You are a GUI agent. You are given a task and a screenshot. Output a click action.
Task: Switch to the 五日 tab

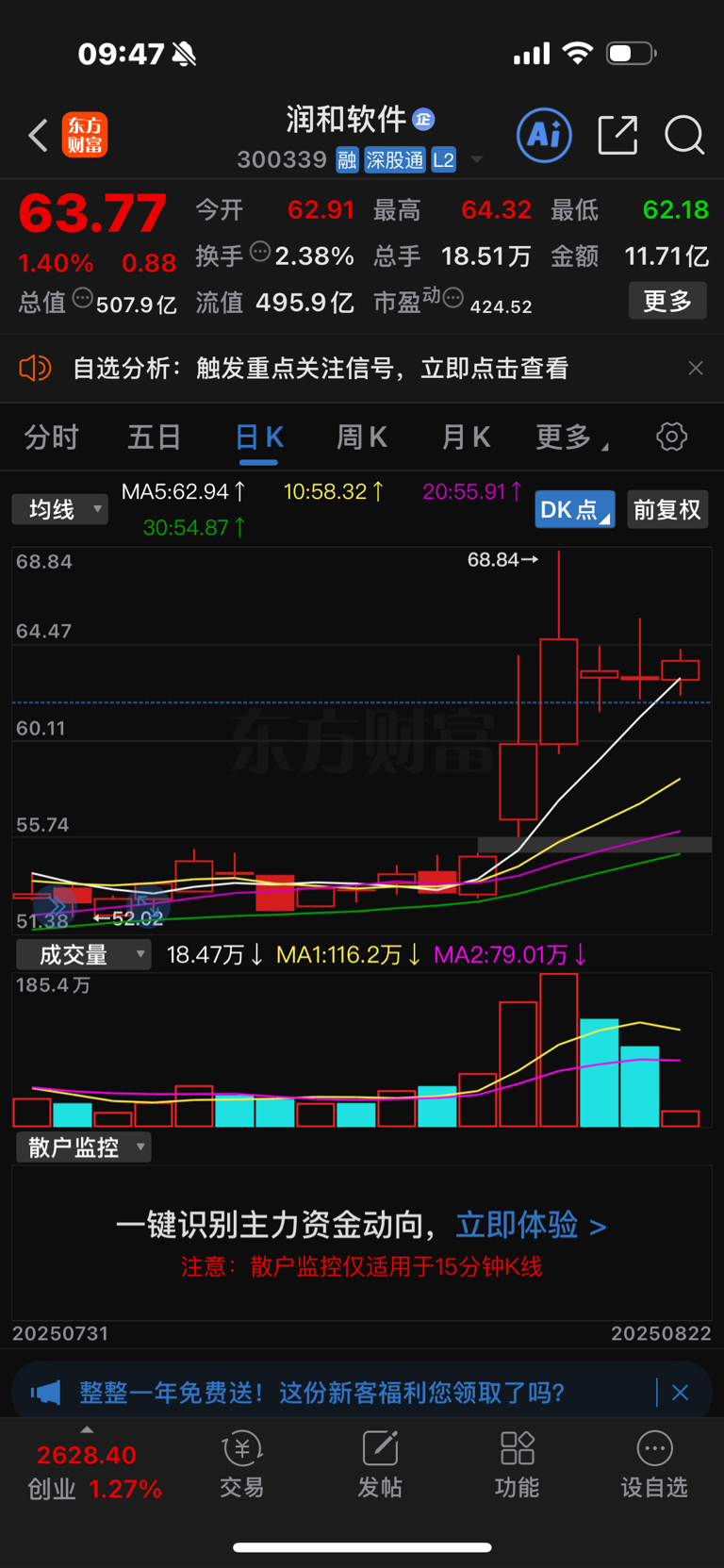[155, 437]
